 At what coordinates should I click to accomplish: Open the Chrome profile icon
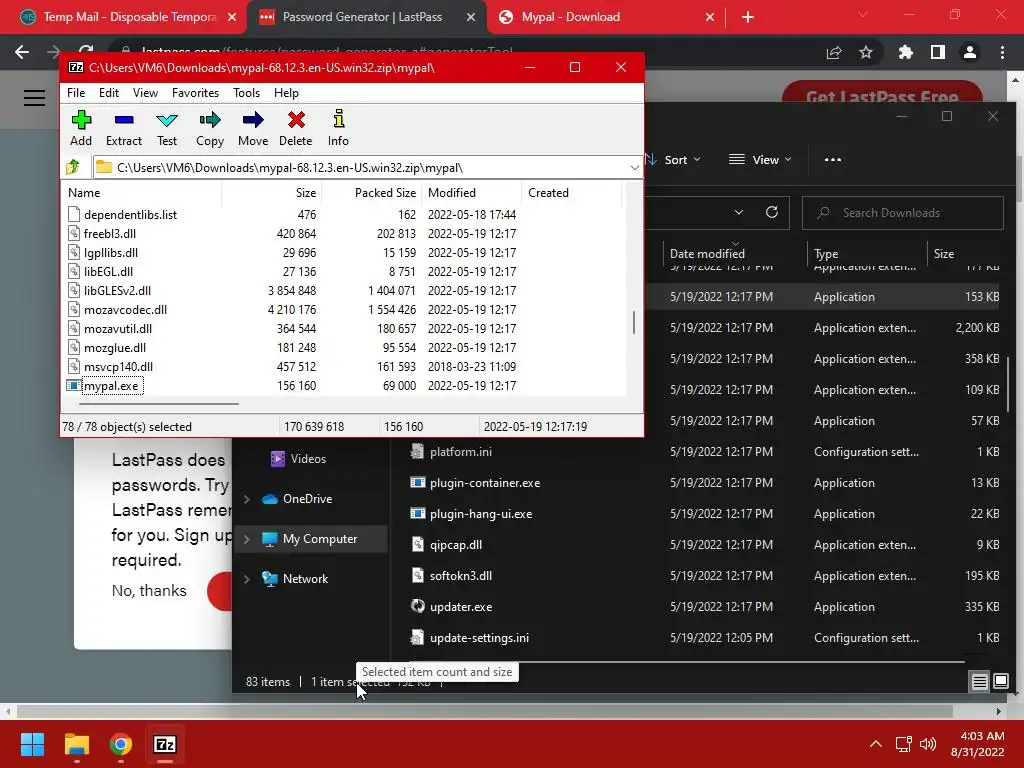[970, 52]
